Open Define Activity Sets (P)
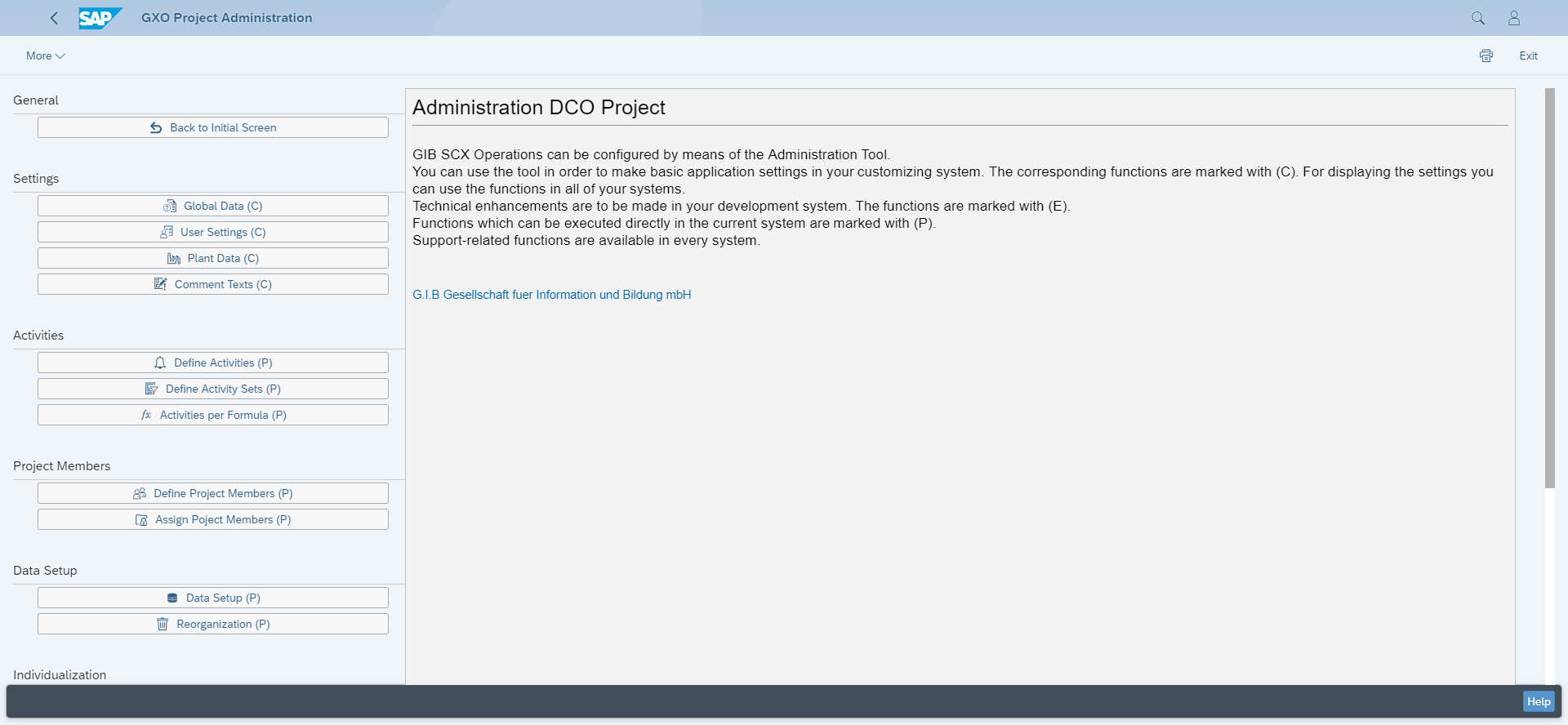The height and width of the screenshot is (725, 1568). click(x=213, y=389)
